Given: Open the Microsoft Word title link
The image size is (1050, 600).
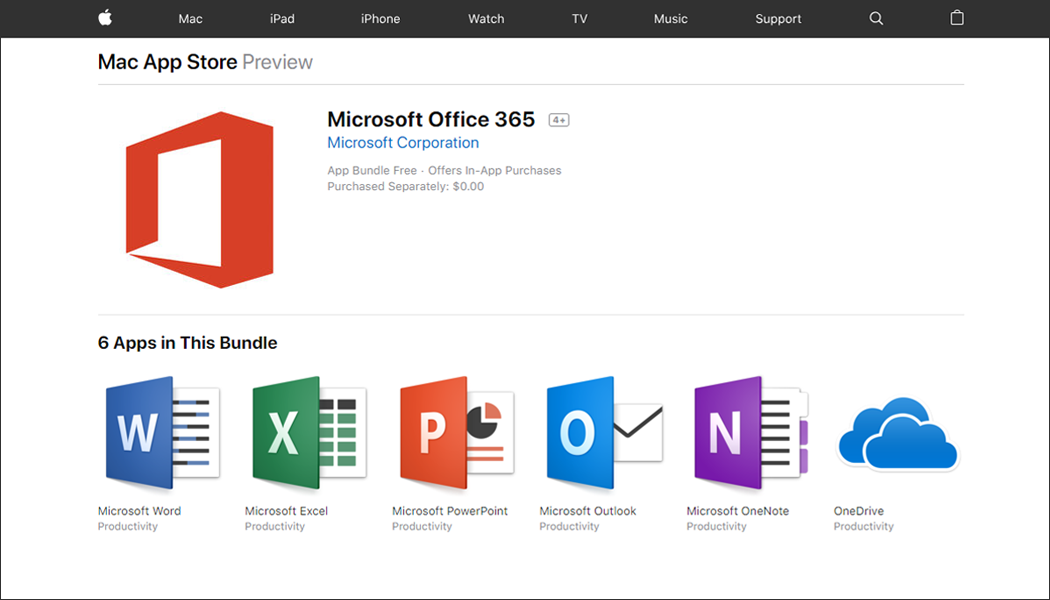Looking at the screenshot, I should [139, 511].
